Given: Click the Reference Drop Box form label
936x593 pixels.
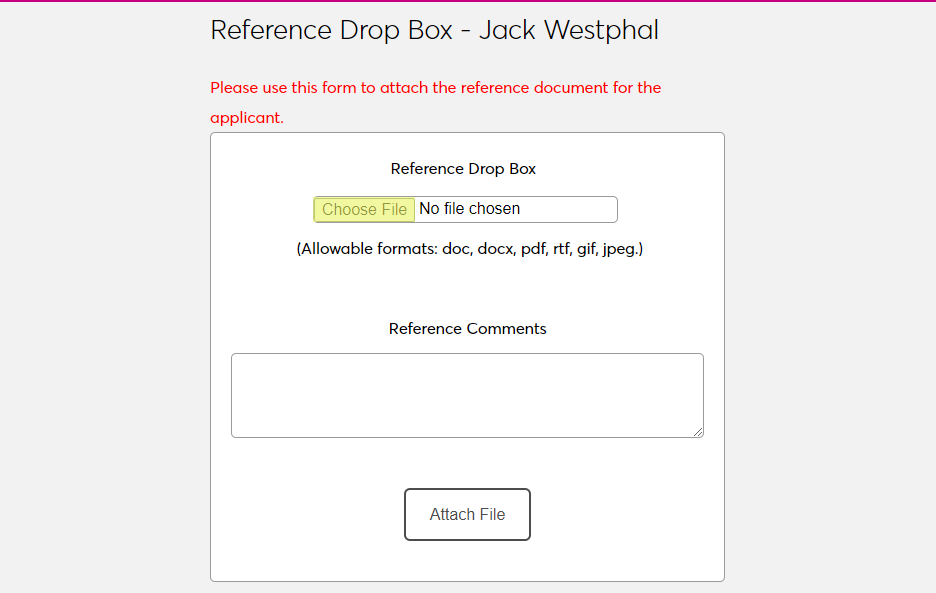Looking at the screenshot, I should click(x=463, y=169).
